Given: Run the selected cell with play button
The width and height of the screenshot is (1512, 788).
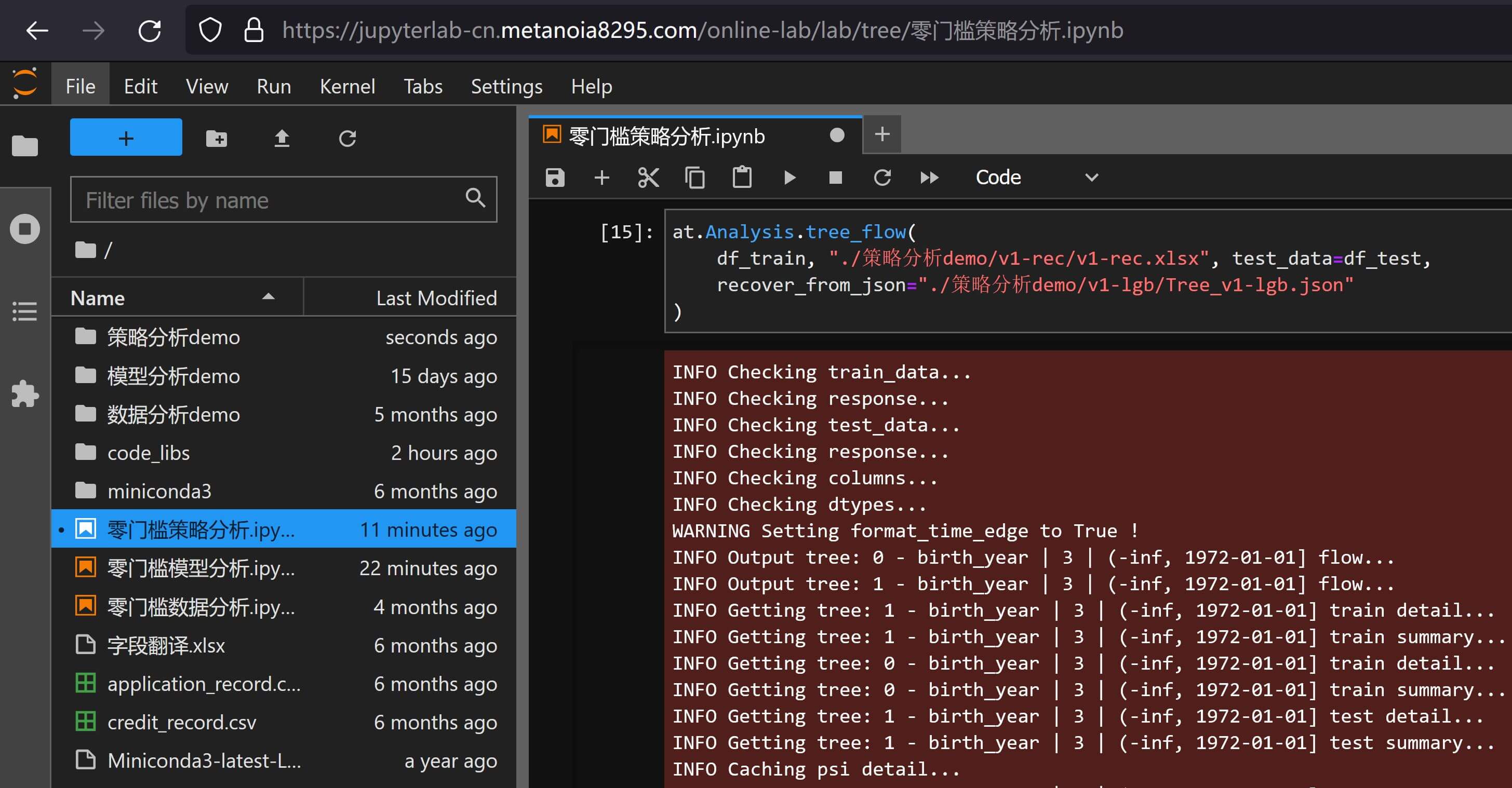Looking at the screenshot, I should coord(790,177).
